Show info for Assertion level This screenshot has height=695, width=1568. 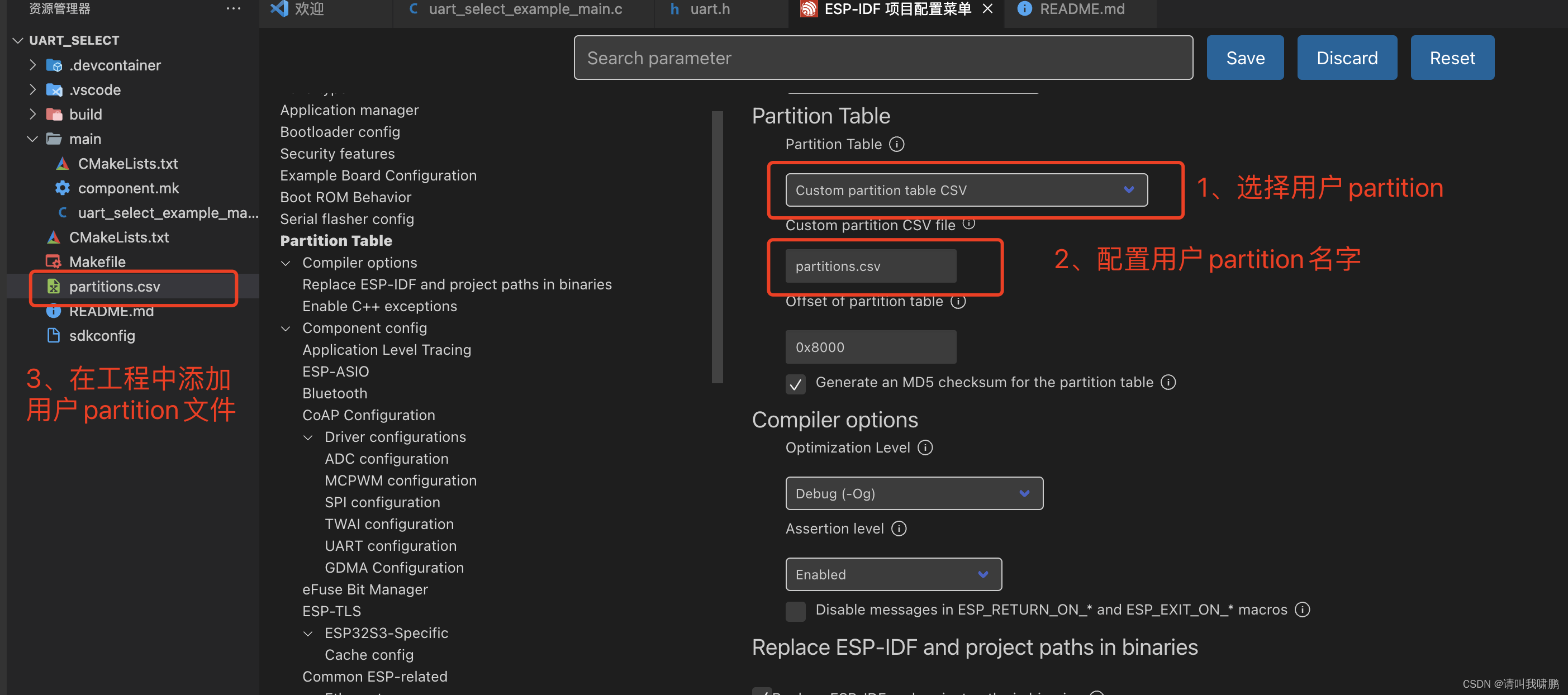pos(899,529)
